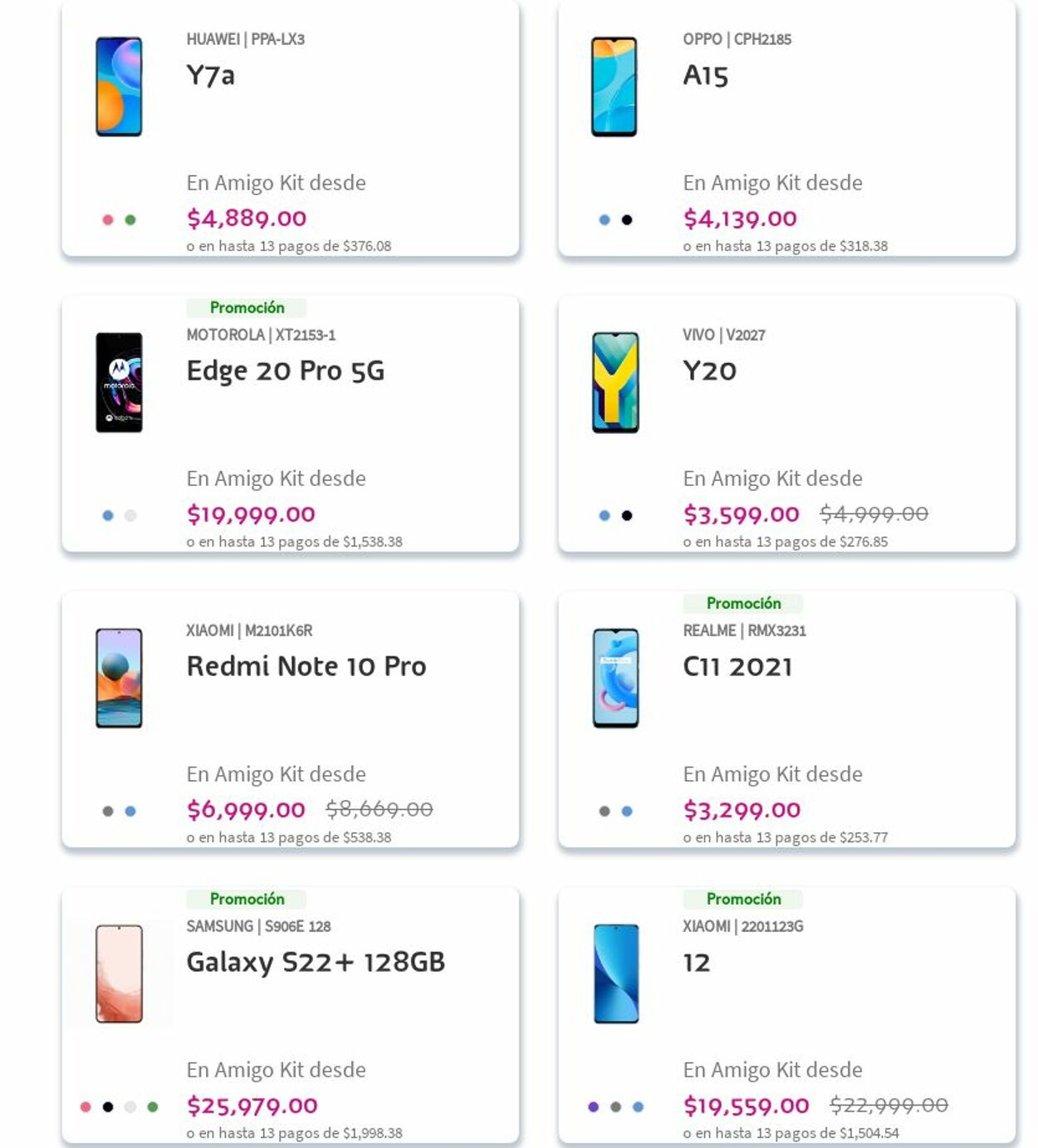Click the Promoción badge on Edge 20 Pro 5G
1038x1148 pixels.
[247, 307]
